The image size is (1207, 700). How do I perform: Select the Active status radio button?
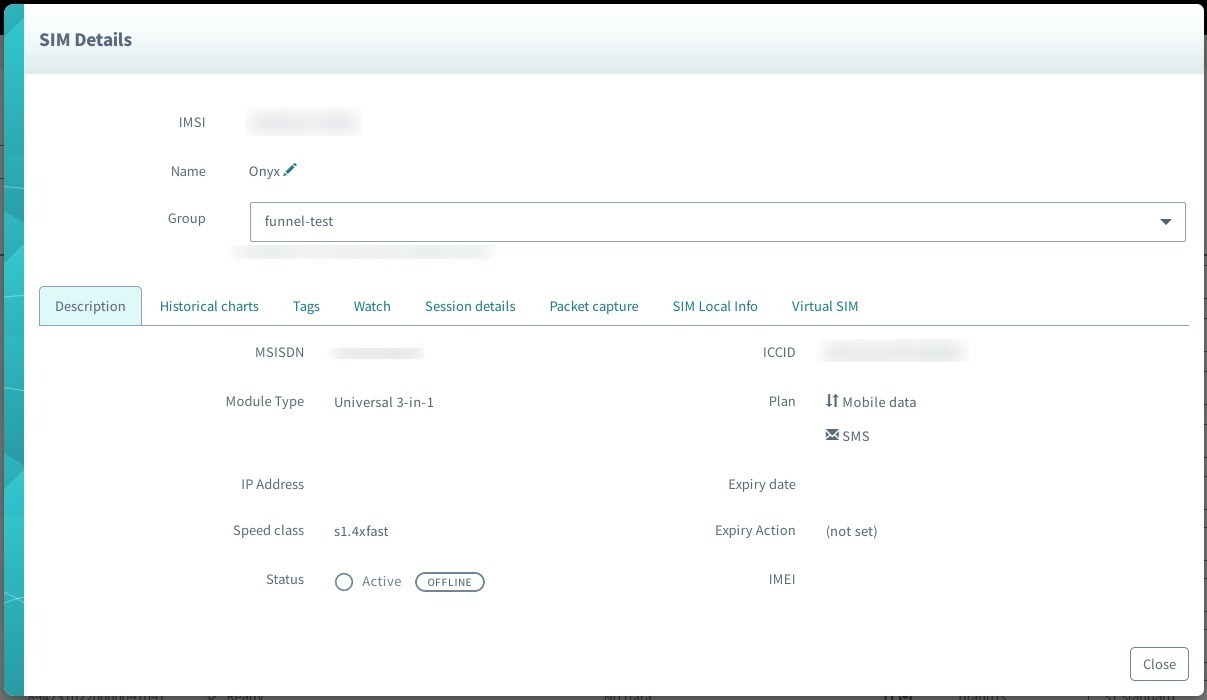pyautogui.click(x=344, y=581)
